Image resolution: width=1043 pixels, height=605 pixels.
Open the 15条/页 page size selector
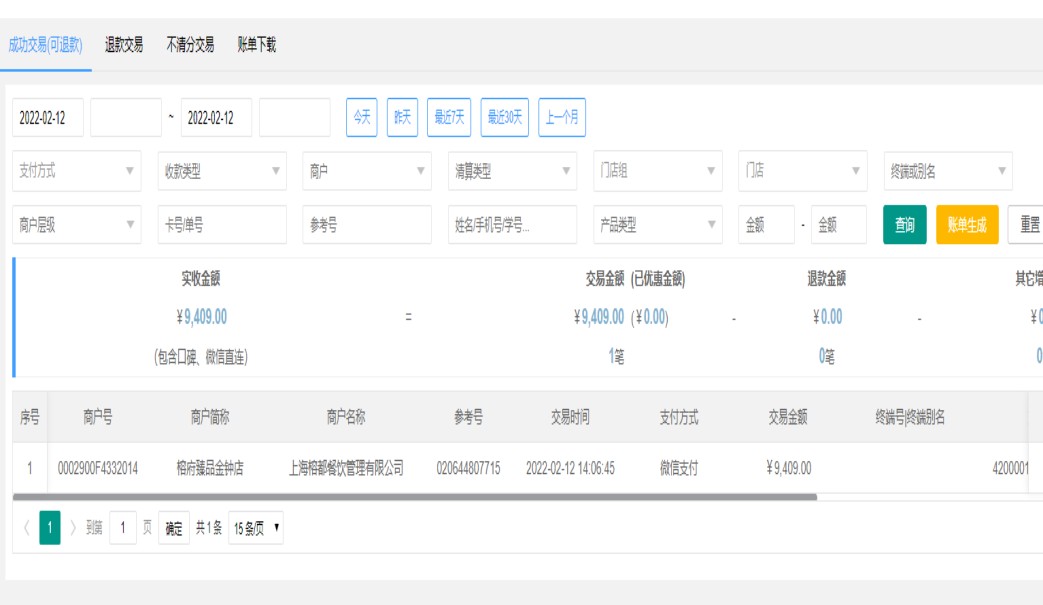[256, 528]
